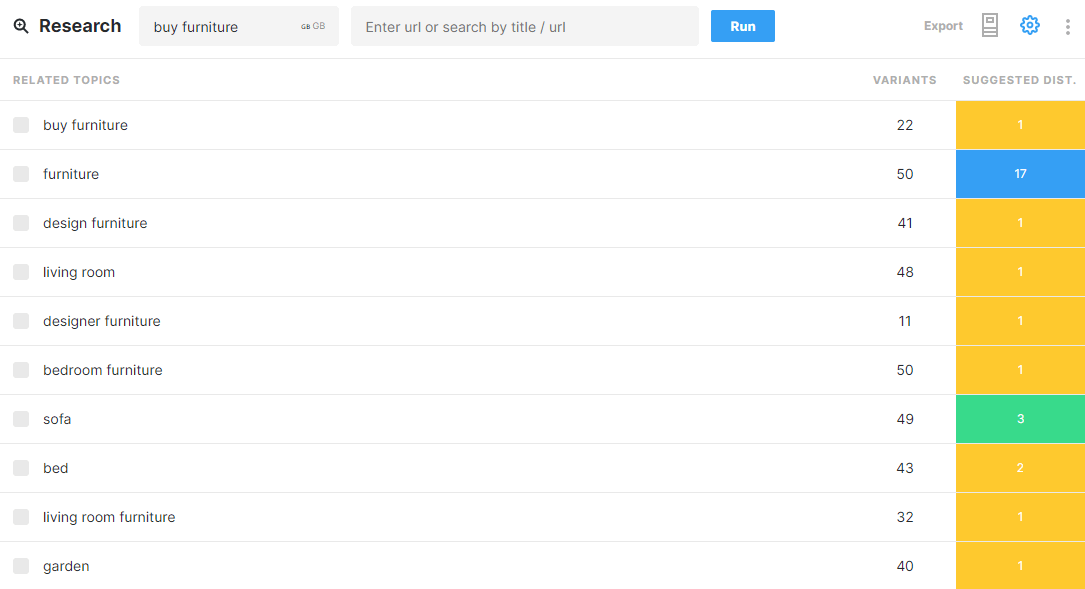1085x589 pixels.
Task: Select the sofa topic checkbox
Action: click(21, 419)
